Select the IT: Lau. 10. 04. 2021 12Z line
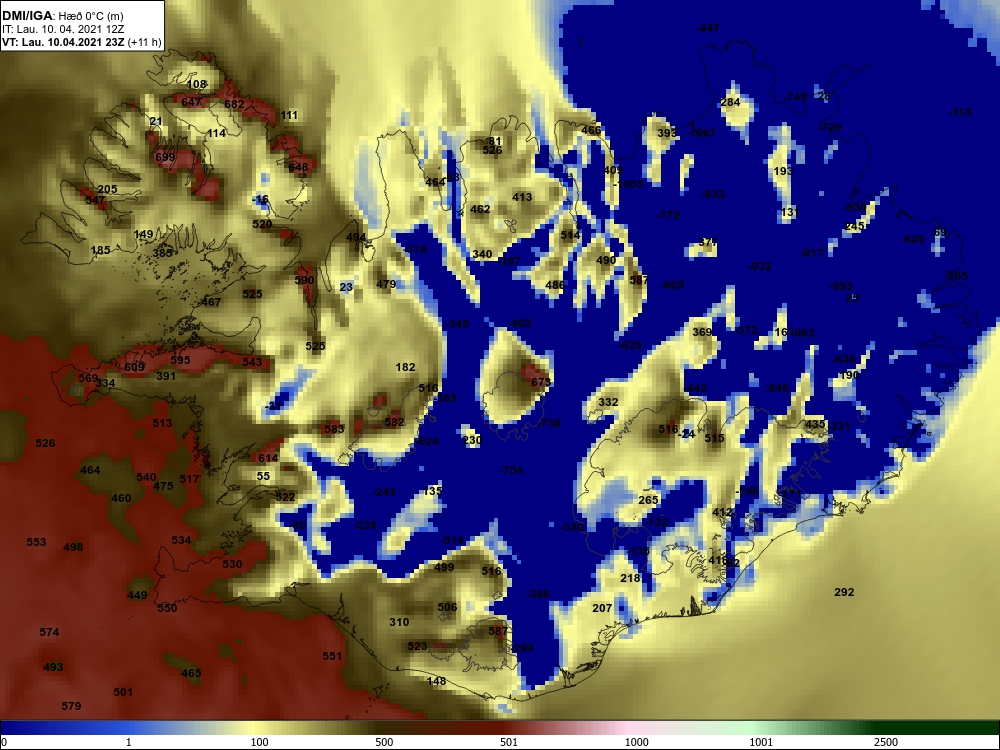 point(63,29)
